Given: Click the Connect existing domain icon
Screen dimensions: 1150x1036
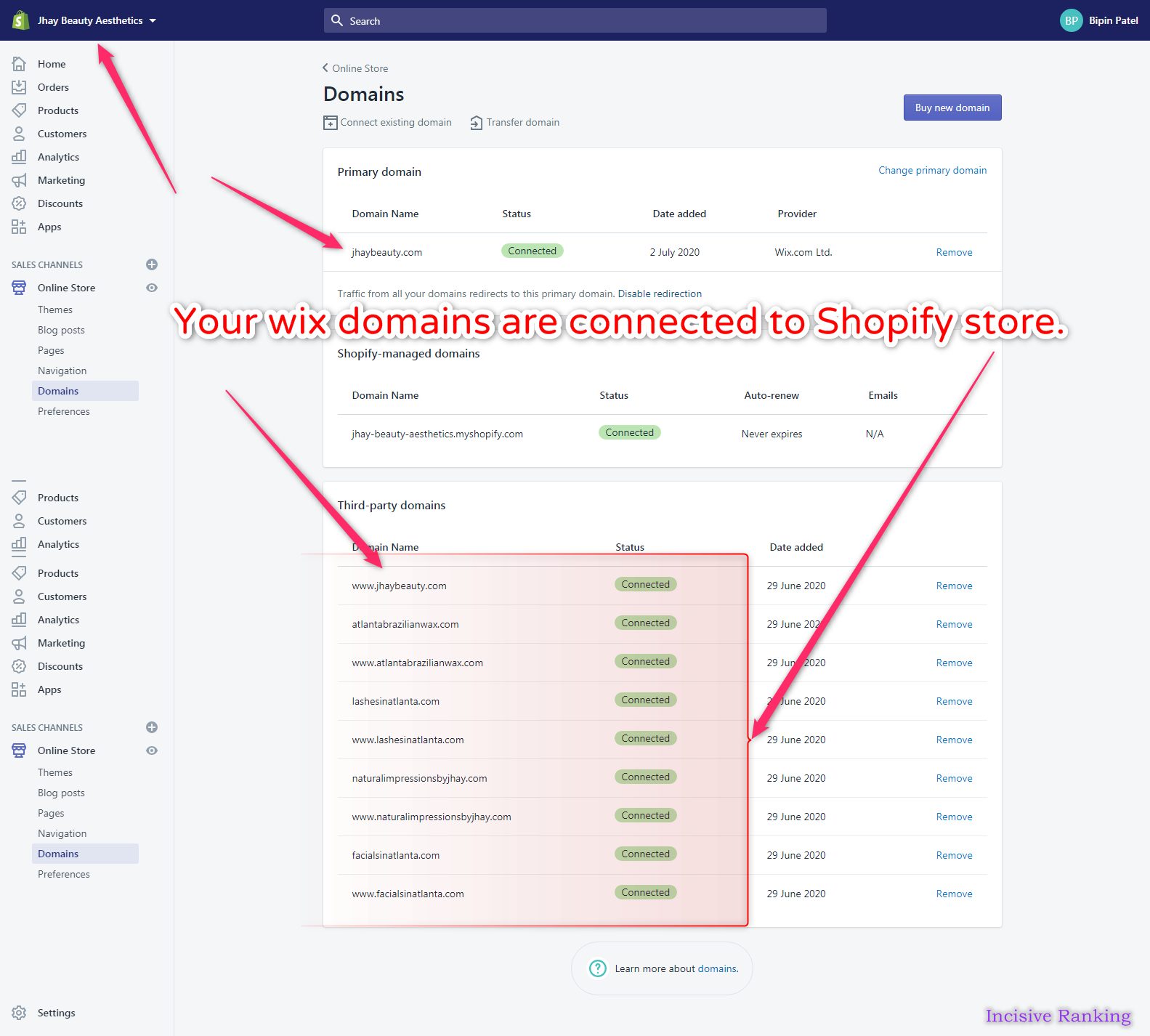Looking at the screenshot, I should point(331,123).
